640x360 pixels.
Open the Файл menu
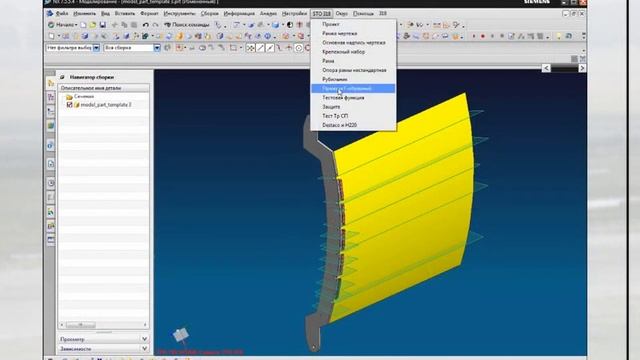tap(62, 13)
